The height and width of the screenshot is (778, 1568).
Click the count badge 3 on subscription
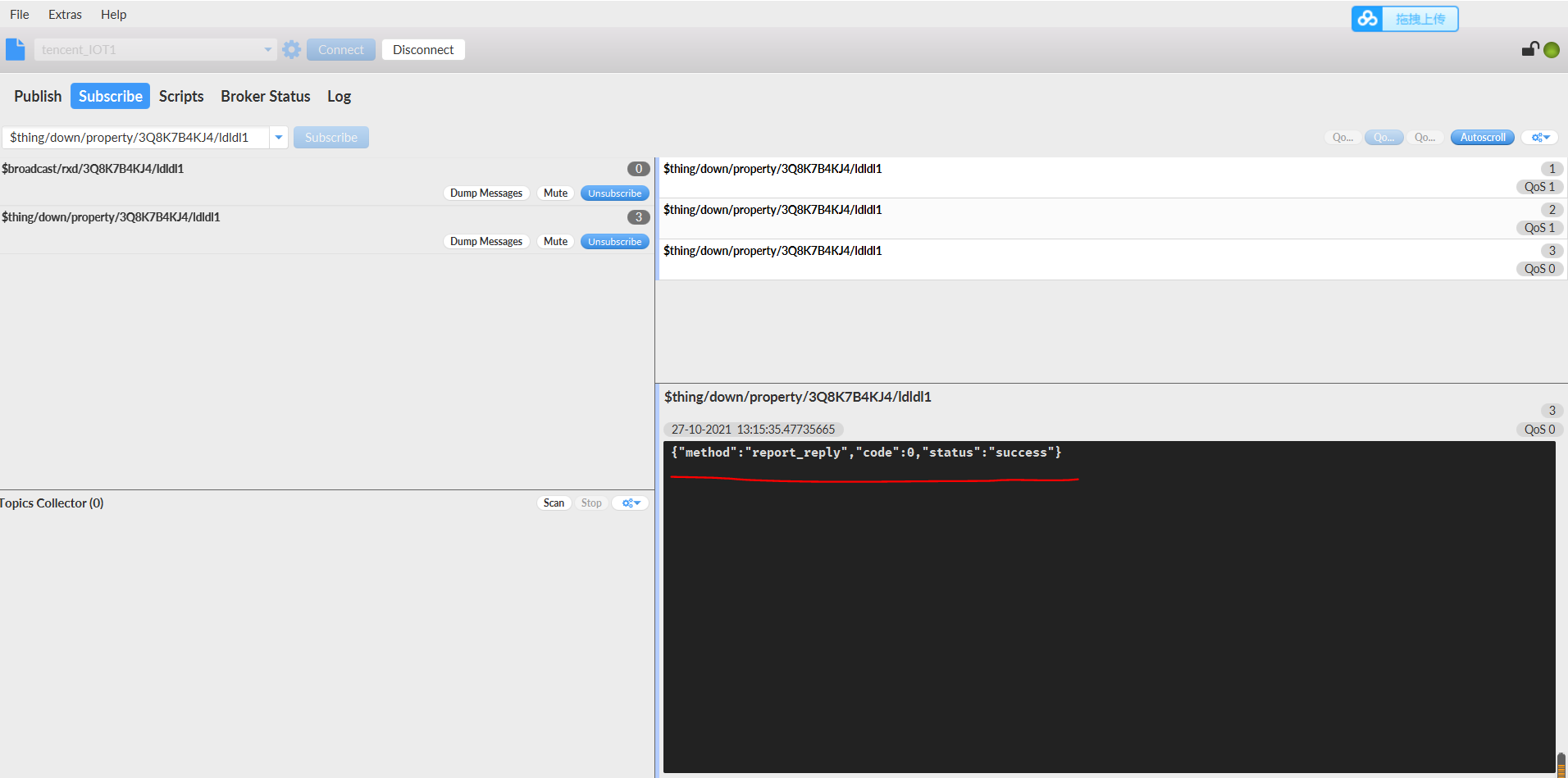639,217
